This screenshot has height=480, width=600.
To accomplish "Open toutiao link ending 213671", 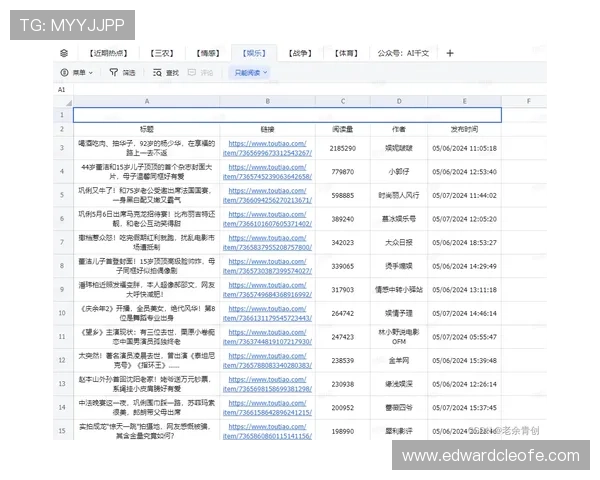I will [267, 196].
